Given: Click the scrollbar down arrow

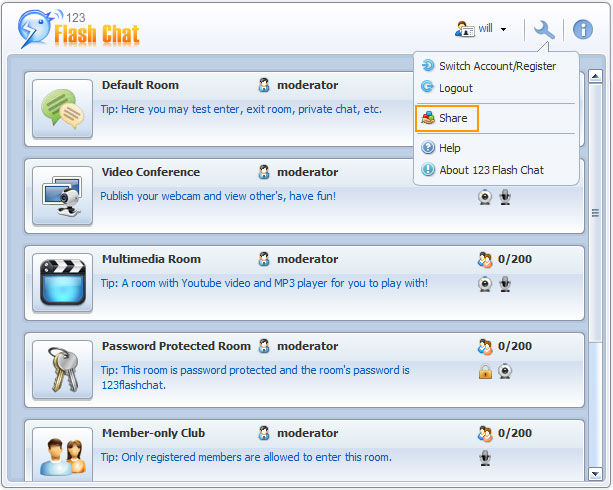Looking at the screenshot, I should (x=595, y=474).
